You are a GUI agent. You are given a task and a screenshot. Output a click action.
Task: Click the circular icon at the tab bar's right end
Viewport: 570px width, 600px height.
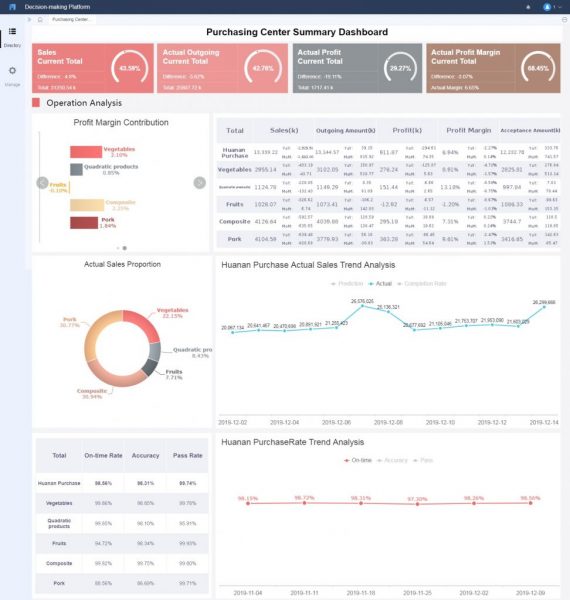(564, 19)
